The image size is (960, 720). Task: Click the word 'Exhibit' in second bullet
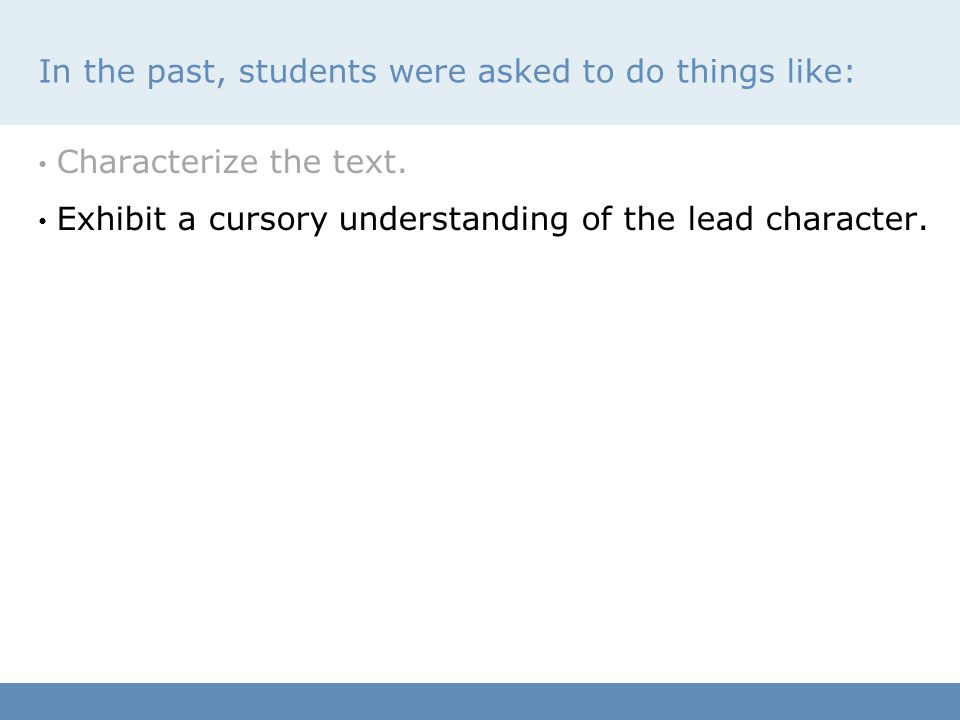[x=111, y=219]
